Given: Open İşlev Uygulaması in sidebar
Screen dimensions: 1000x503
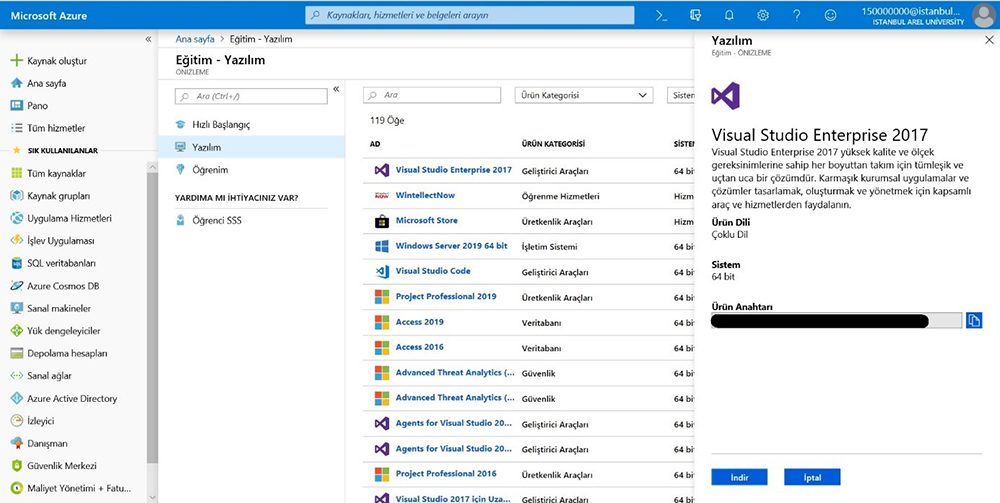Looking at the screenshot, I should [61, 241].
